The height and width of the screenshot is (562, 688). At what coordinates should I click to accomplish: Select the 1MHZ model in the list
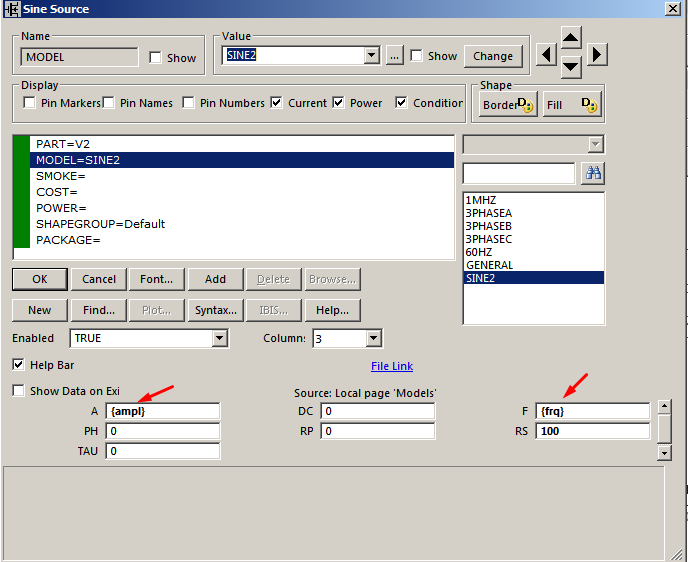pyautogui.click(x=534, y=200)
